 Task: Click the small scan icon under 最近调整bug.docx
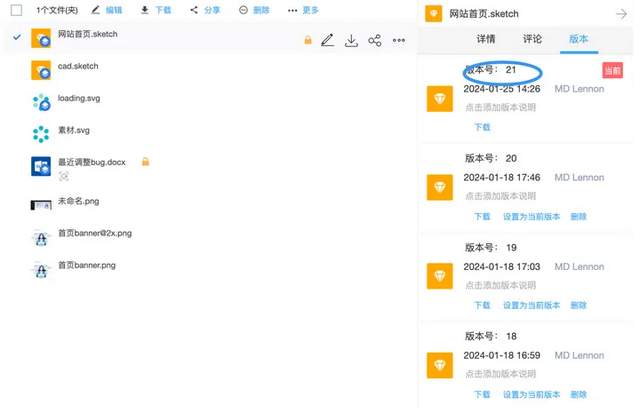(64, 176)
